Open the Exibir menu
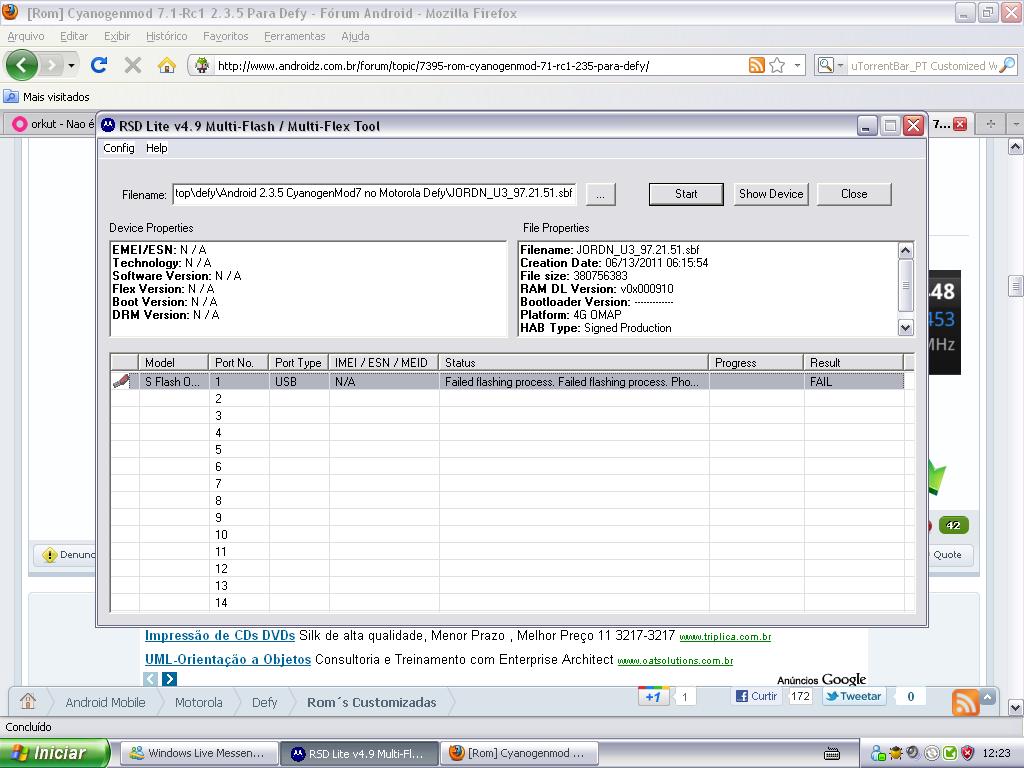1024x768 pixels. tap(117, 36)
